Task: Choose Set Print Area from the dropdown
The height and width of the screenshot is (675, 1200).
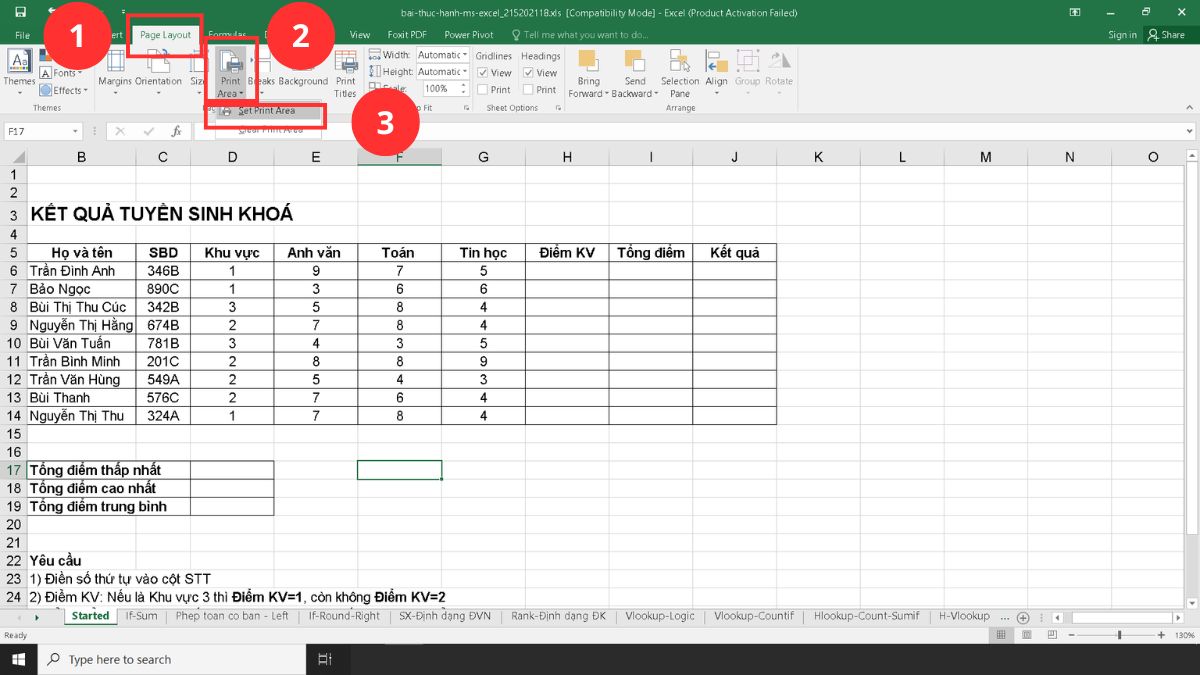Action: pyautogui.click(x=266, y=110)
